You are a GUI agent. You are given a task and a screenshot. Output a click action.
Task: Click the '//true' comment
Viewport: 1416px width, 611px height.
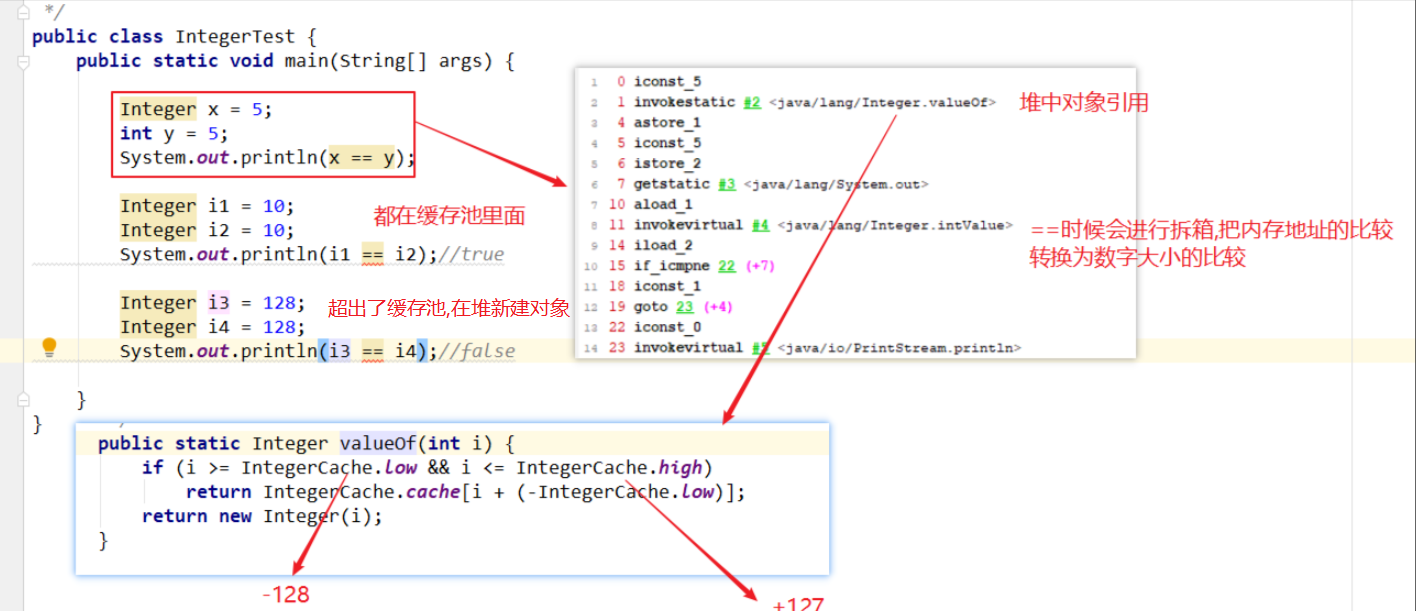471,254
